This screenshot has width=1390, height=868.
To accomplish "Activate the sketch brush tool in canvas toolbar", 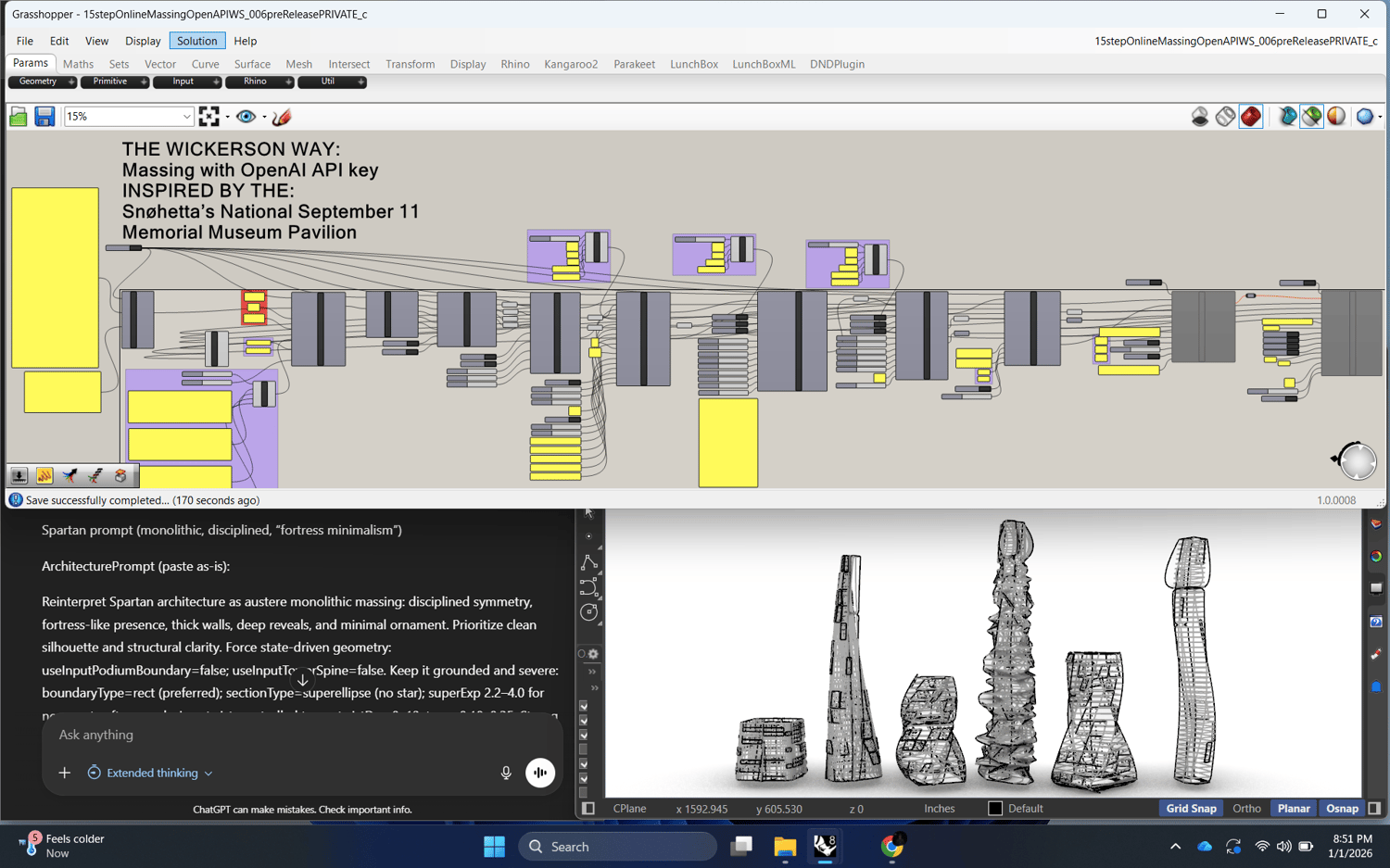I will pos(282,117).
